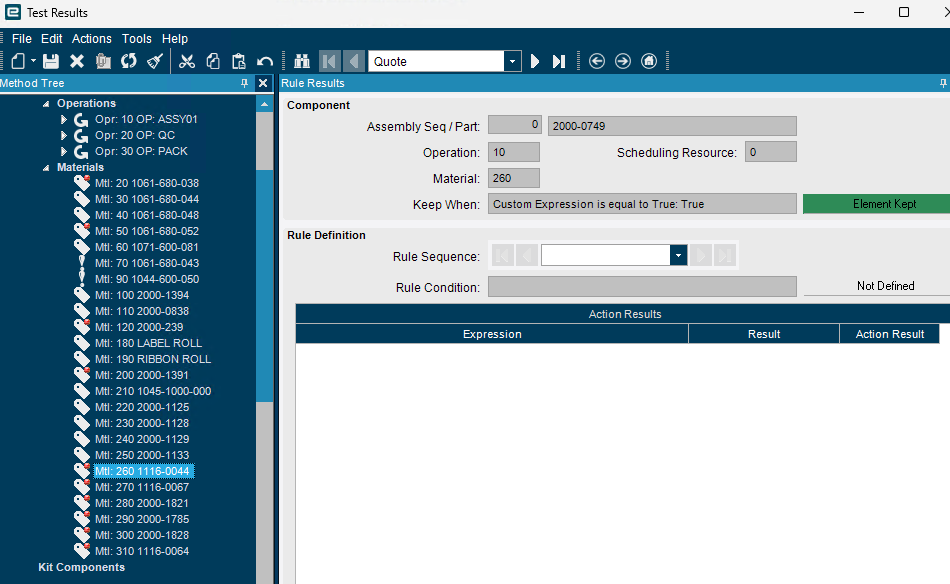Screen dimensions: 950x584
Task: Expand Opr: 10 OP: ASSY01 node
Action: (64, 119)
